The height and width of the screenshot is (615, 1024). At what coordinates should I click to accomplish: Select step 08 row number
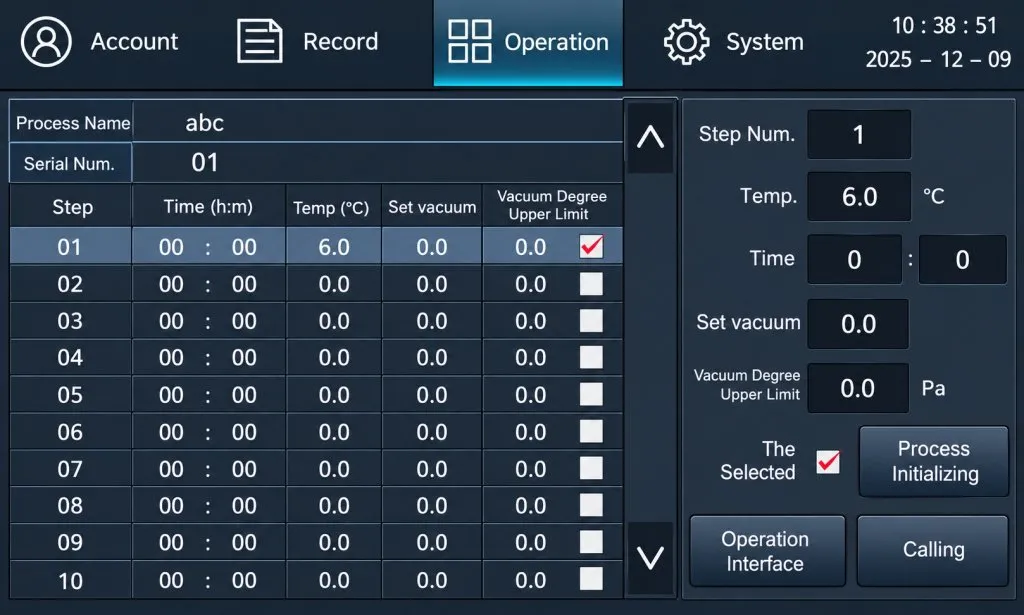pyautogui.click(x=70, y=505)
